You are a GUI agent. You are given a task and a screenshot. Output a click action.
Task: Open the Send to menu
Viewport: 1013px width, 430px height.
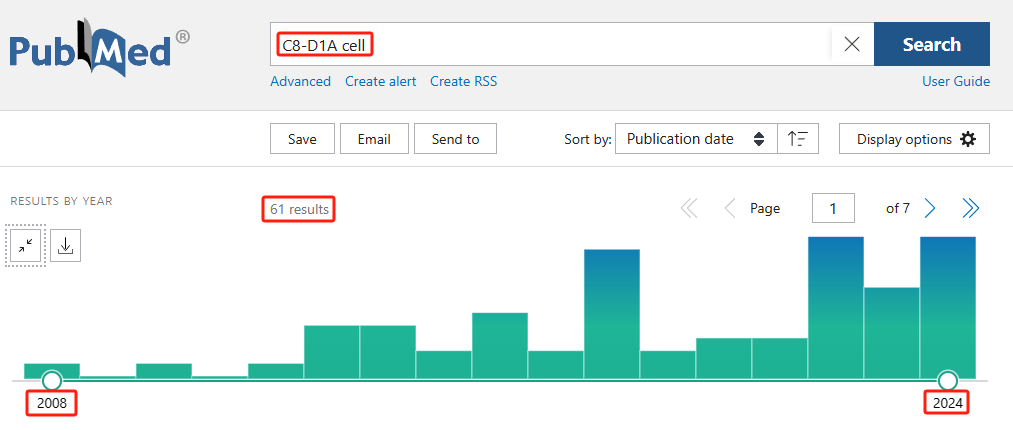(x=455, y=139)
